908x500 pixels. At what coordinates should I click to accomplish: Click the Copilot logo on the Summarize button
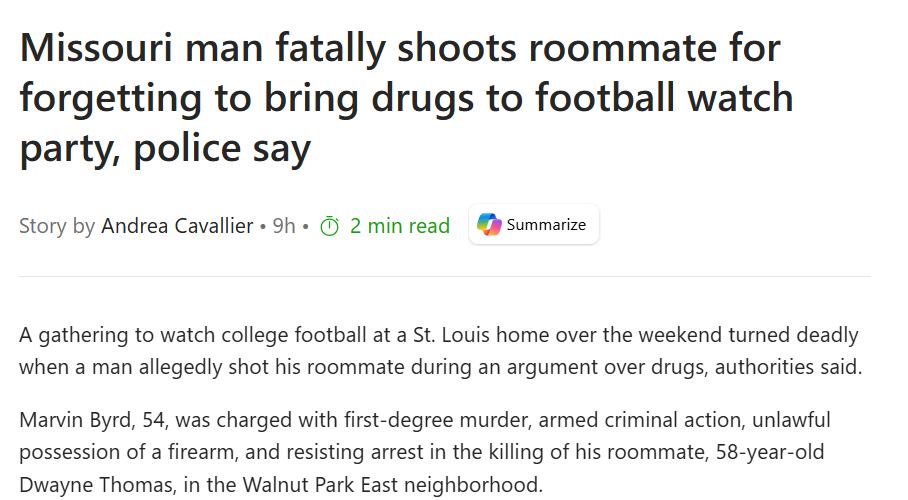click(489, 224)
